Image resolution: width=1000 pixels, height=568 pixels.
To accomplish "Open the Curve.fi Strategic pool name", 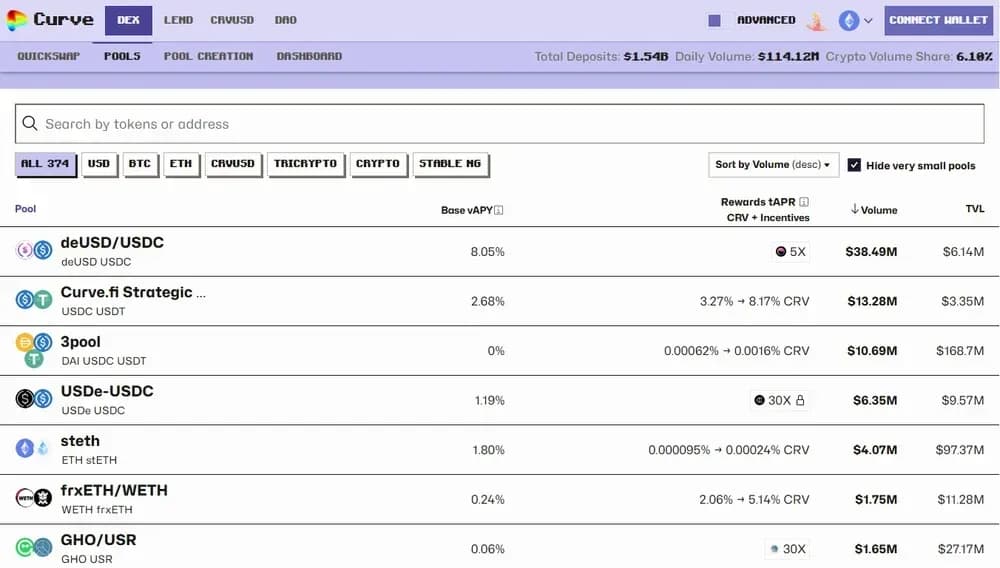I will click(x=133, y=293).
